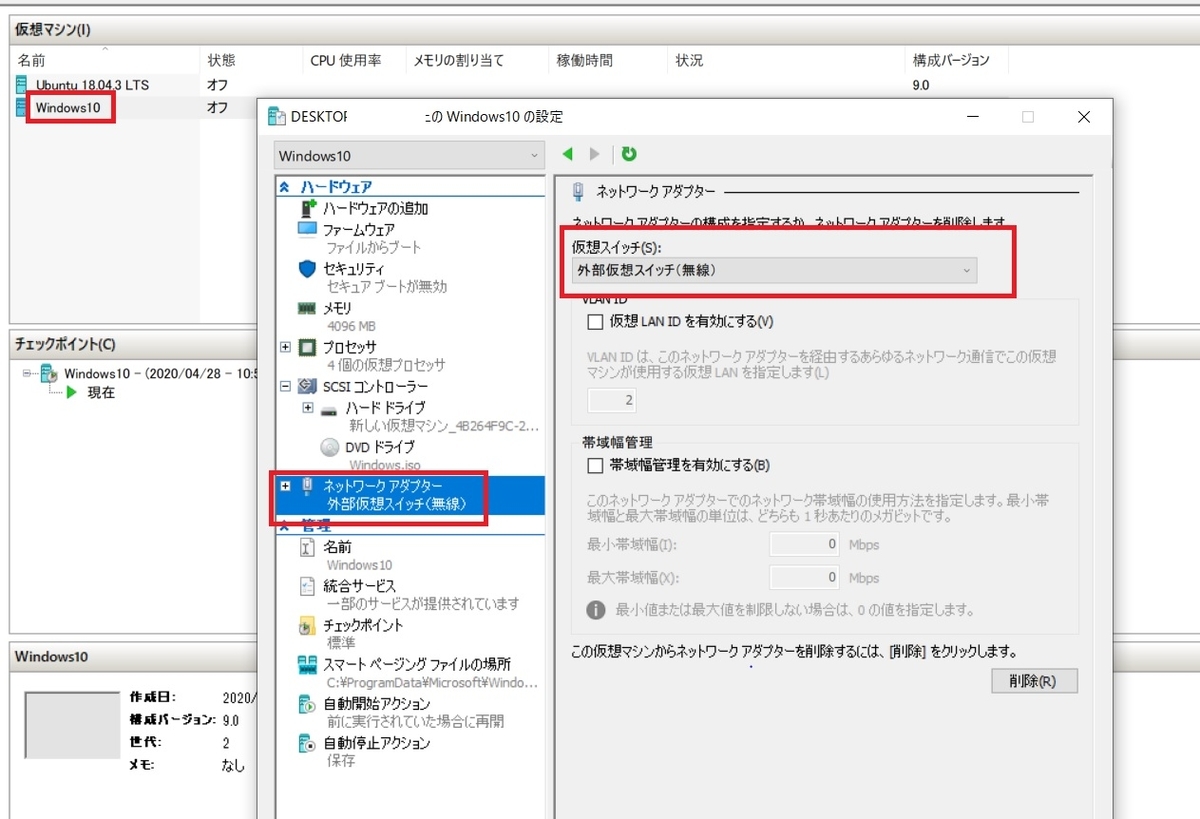The height and width of the screenshot is (819, 1200).
Task: Click the 名前 icon under management section
Action: [x=307, y=548]
